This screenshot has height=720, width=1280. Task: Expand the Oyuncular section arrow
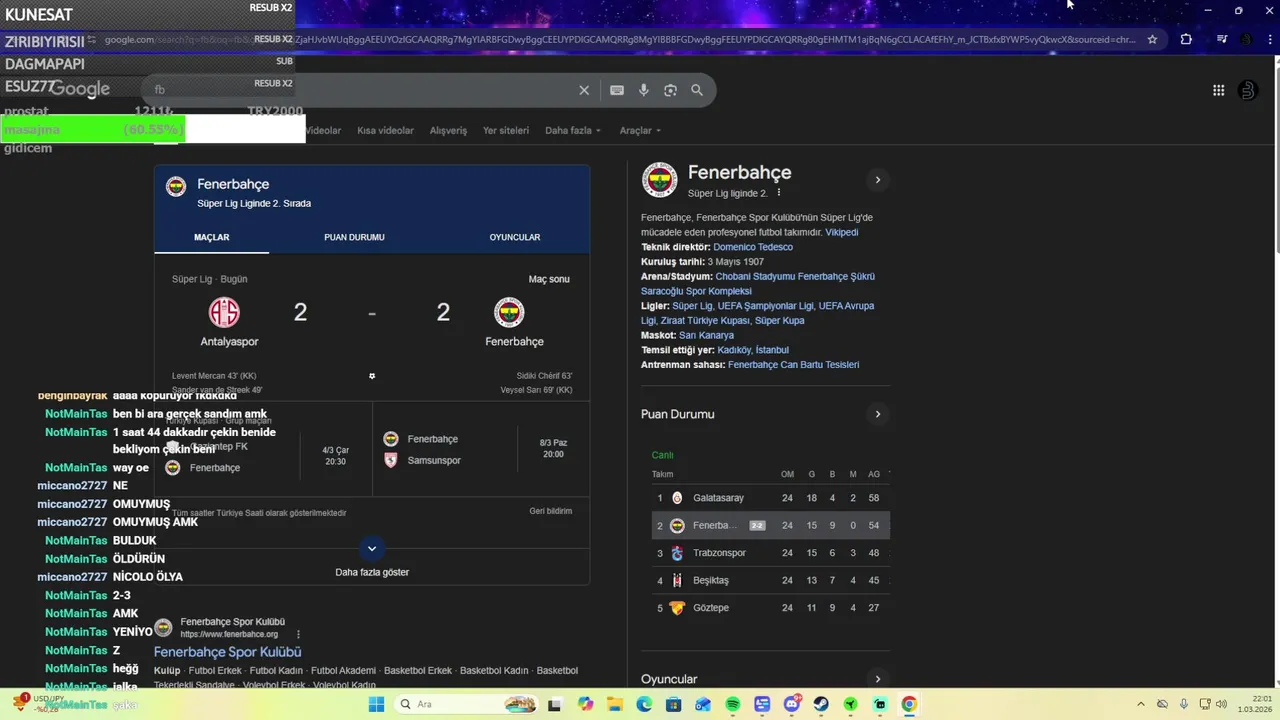pos(877,679)
